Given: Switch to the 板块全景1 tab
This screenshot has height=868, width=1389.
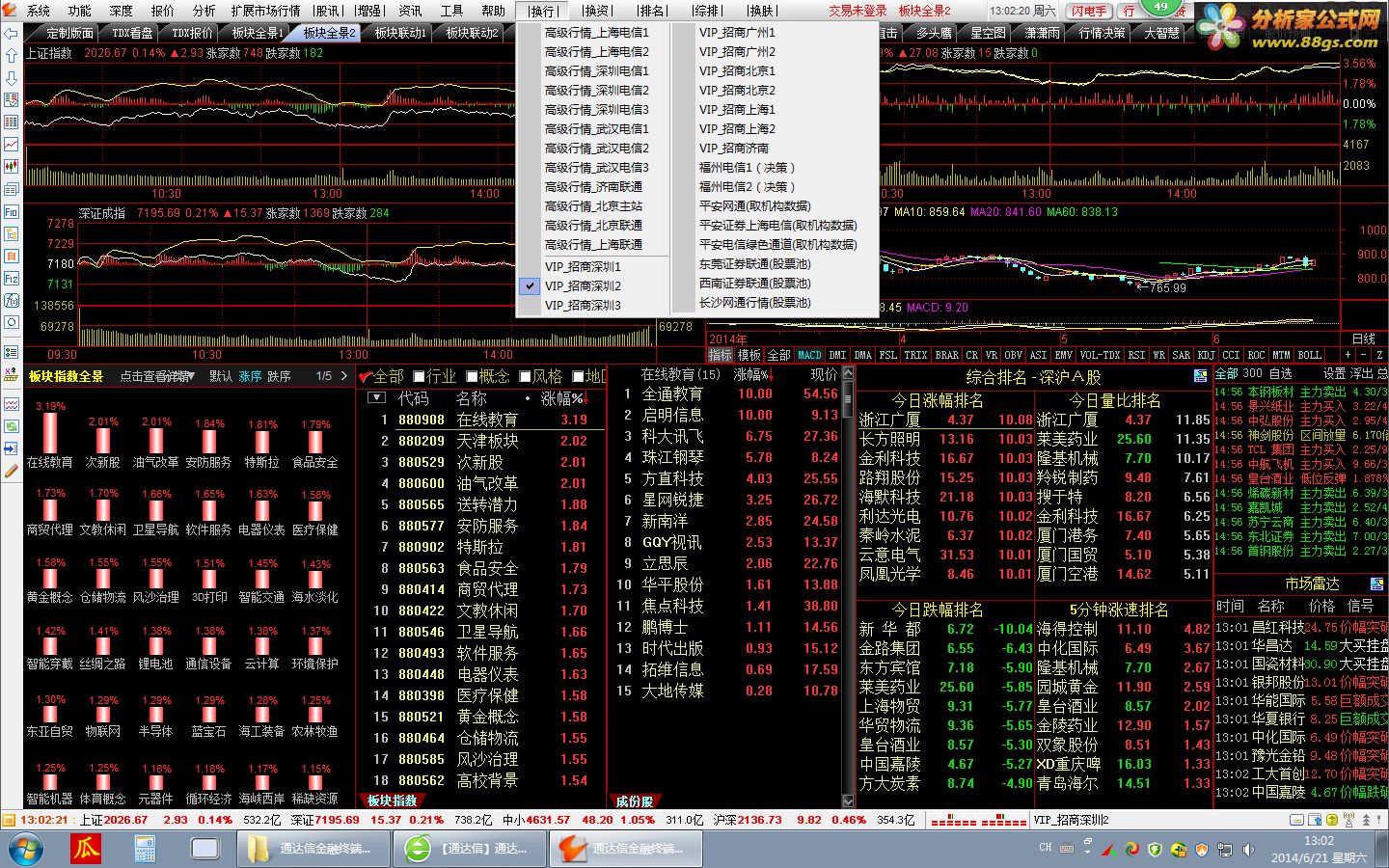Looking at the screenshot, I should 258,33.
